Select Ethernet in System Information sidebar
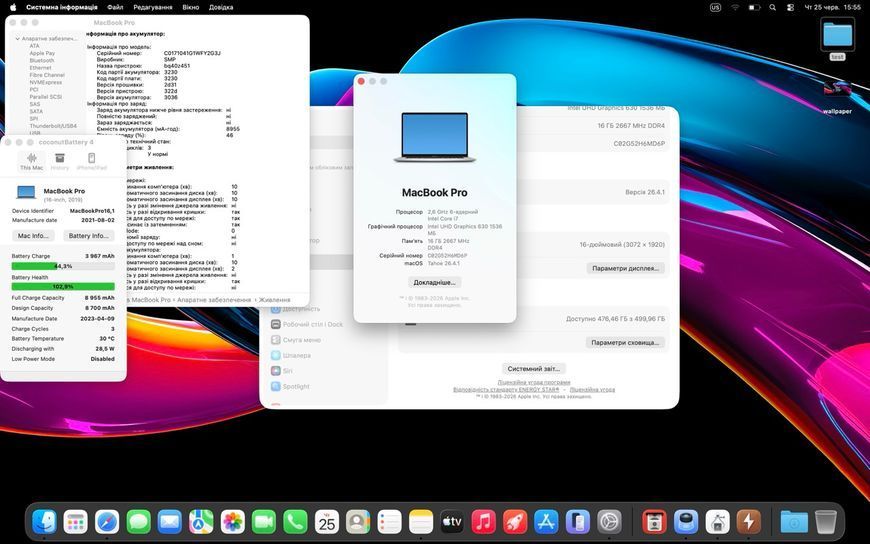The height and width of the screenshot is (544, 870). click(41, 68)
